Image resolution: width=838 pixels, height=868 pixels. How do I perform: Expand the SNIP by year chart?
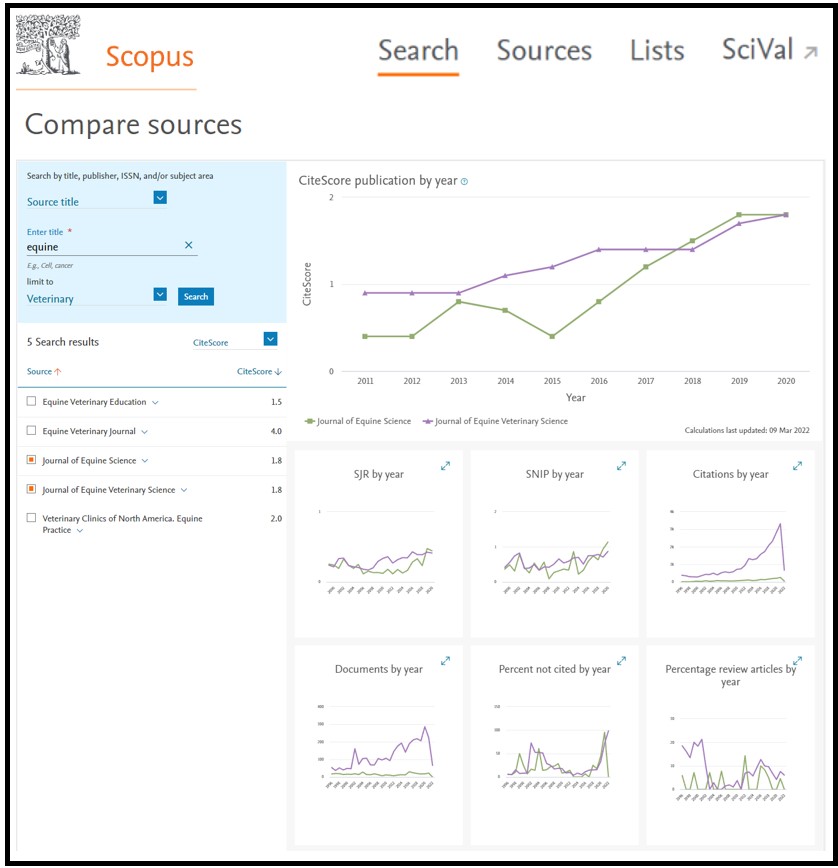[x=621, y=466]
